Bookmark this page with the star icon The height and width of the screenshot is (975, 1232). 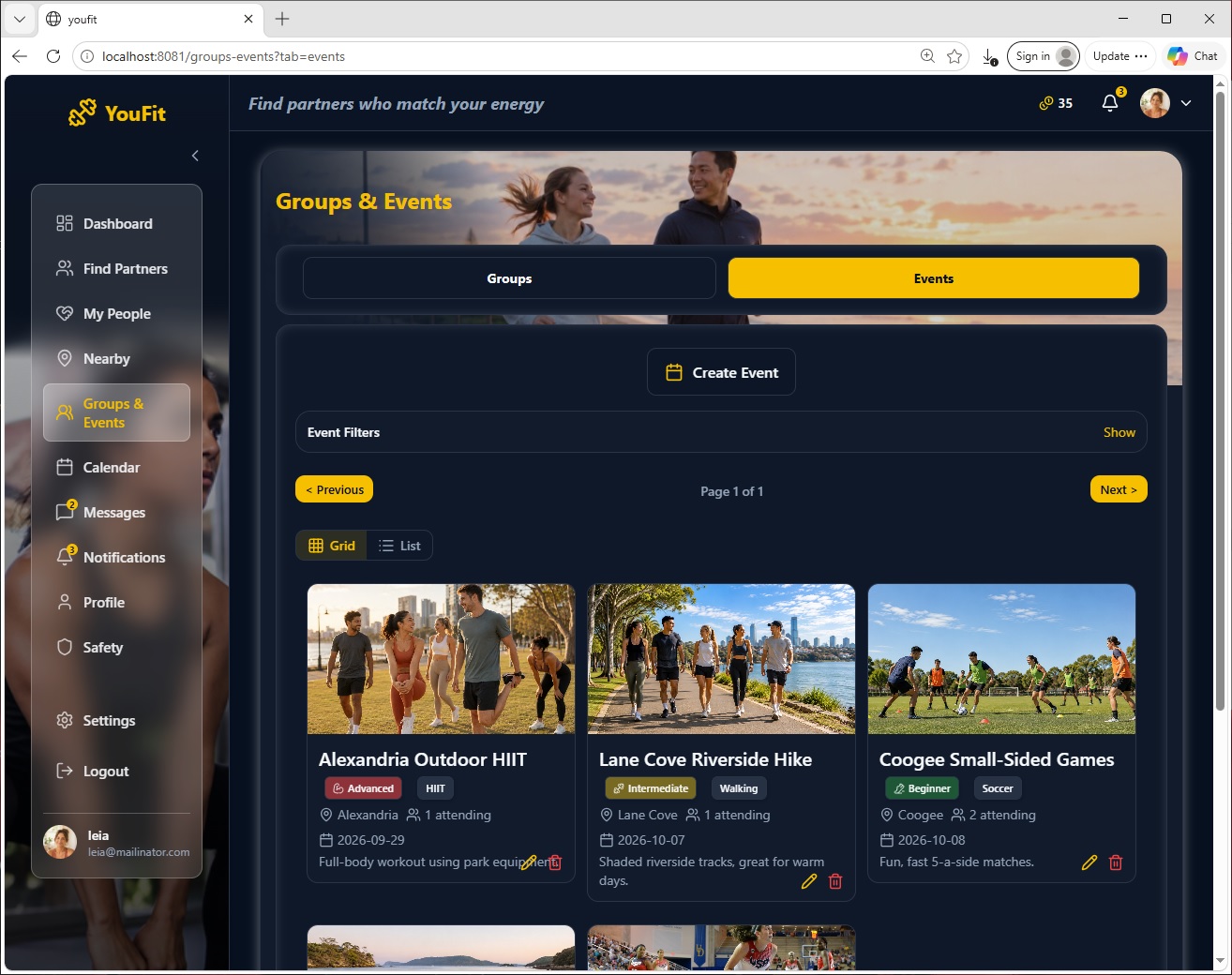coord(954,56)
